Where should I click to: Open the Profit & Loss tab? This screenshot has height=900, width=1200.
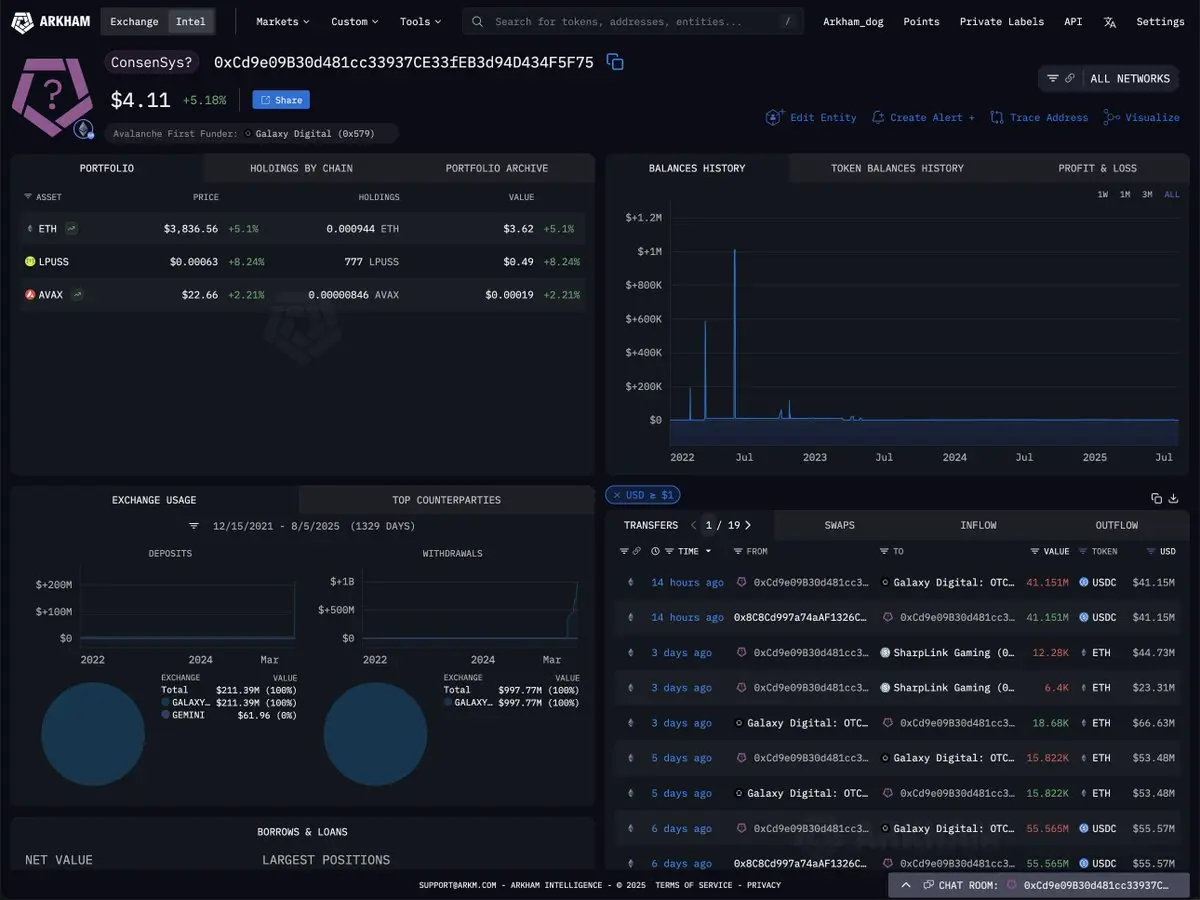click(x=1097, y=168)
